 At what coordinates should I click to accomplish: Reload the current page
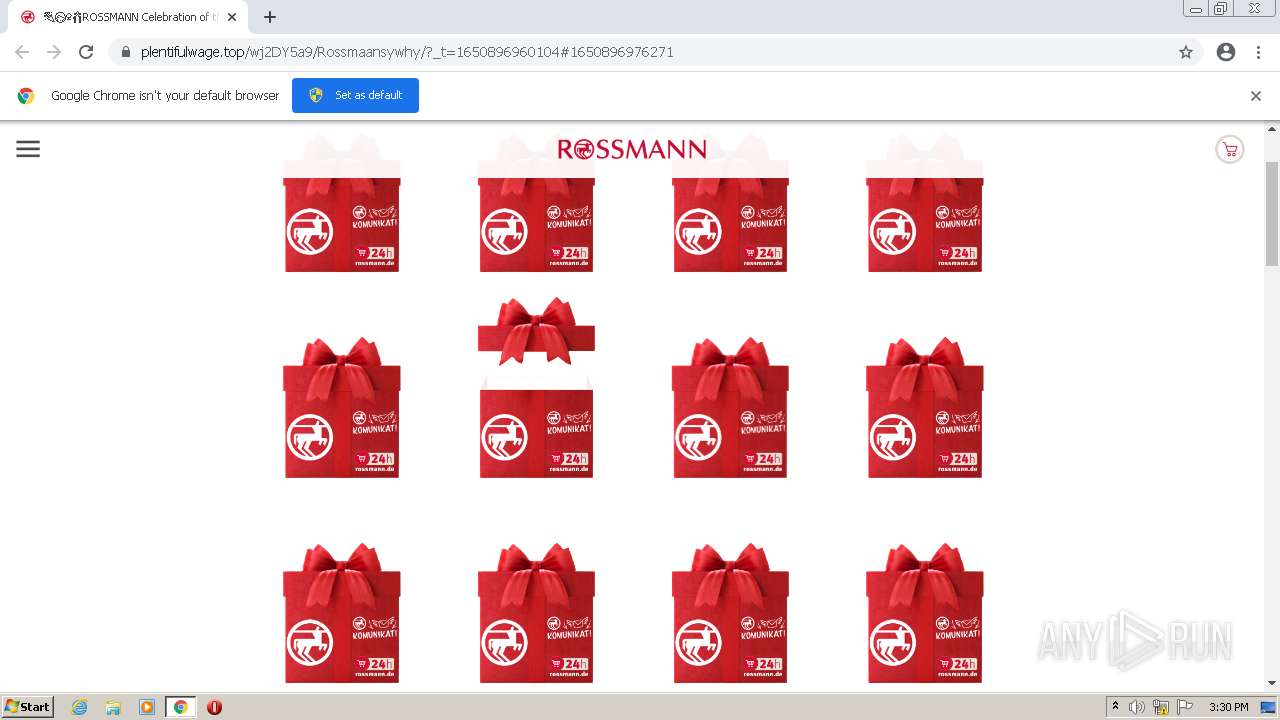tap(86, 52)
